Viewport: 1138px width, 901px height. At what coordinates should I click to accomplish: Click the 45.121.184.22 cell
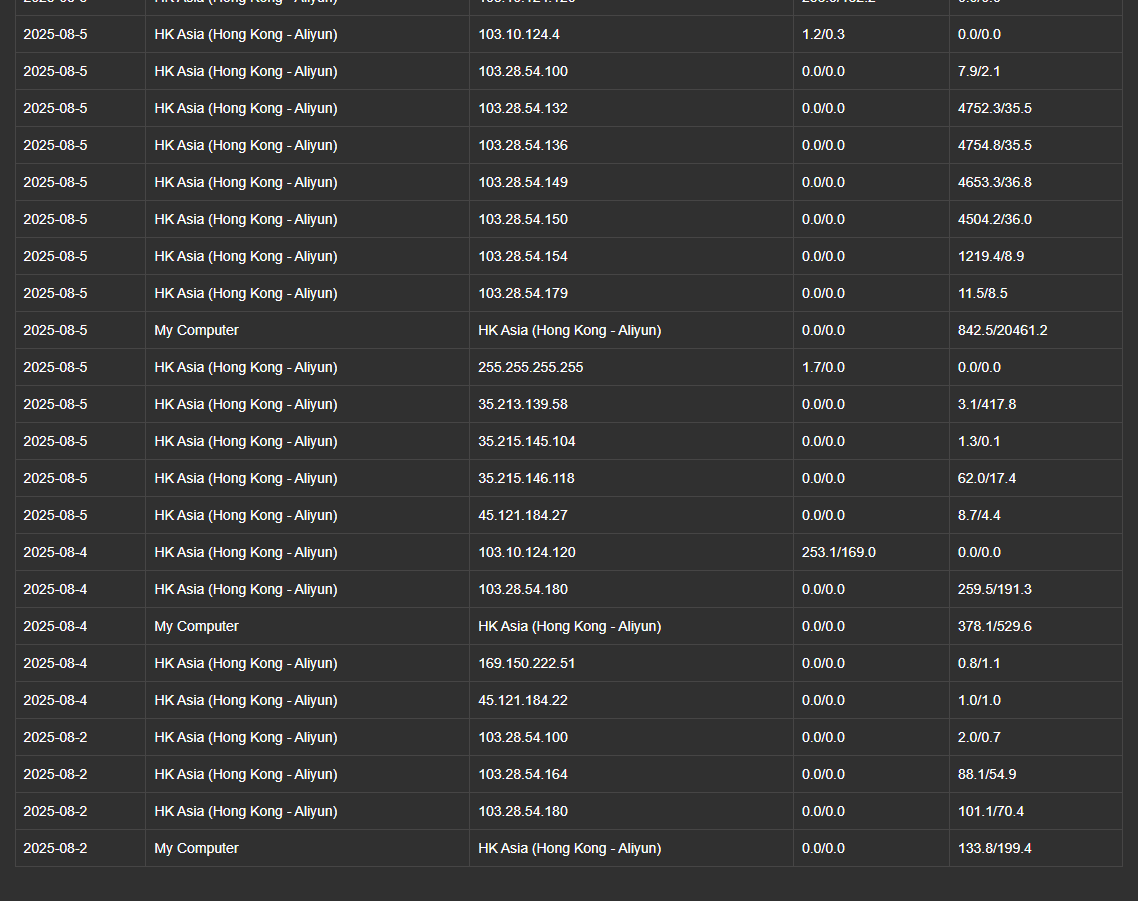point(523,700)
